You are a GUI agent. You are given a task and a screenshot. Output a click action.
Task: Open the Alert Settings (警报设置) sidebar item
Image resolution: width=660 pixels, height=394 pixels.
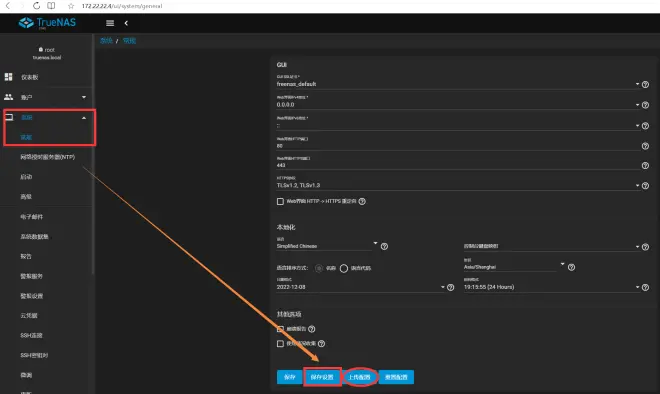[32, 296]
